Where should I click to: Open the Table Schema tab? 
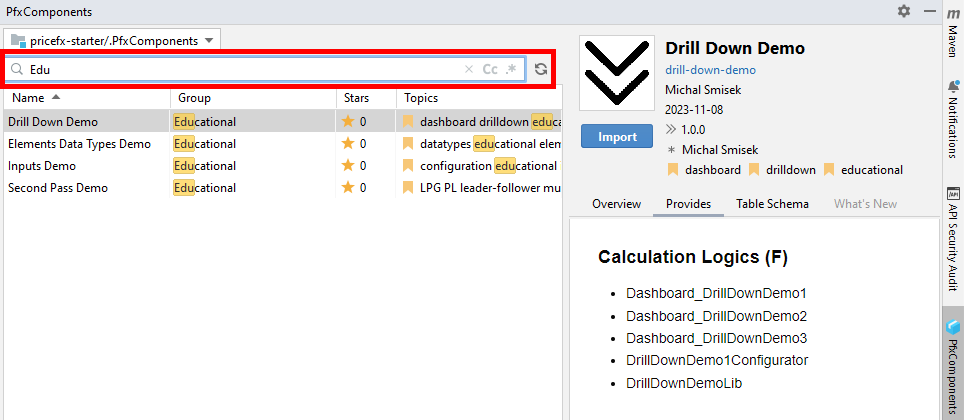pos(772,204)
